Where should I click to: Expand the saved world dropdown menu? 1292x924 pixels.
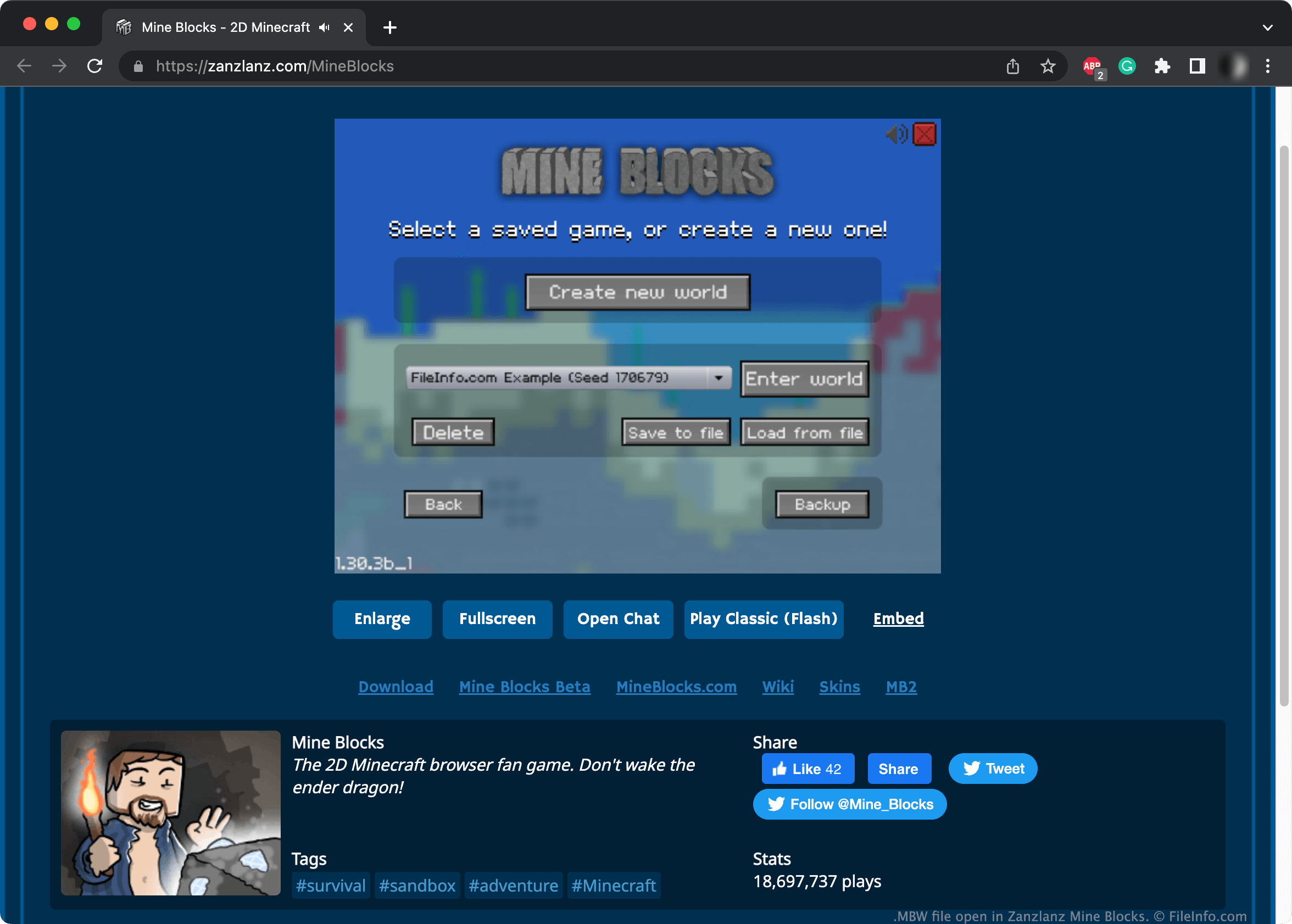click(721, 378)
